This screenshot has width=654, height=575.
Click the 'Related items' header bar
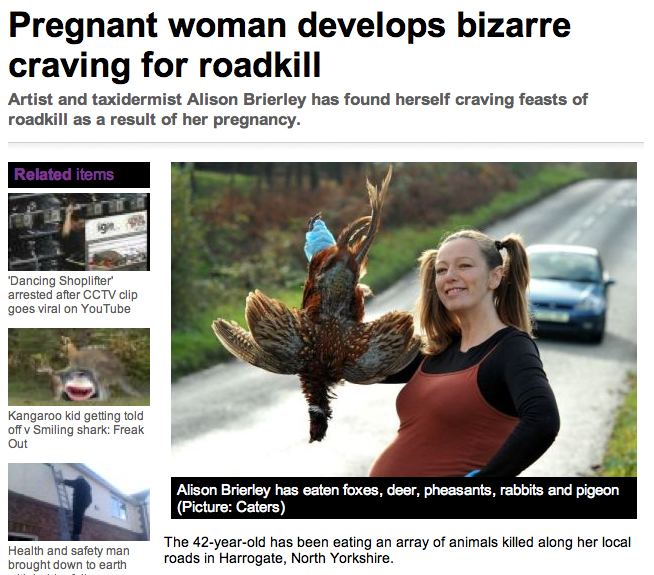coord(79,175)
